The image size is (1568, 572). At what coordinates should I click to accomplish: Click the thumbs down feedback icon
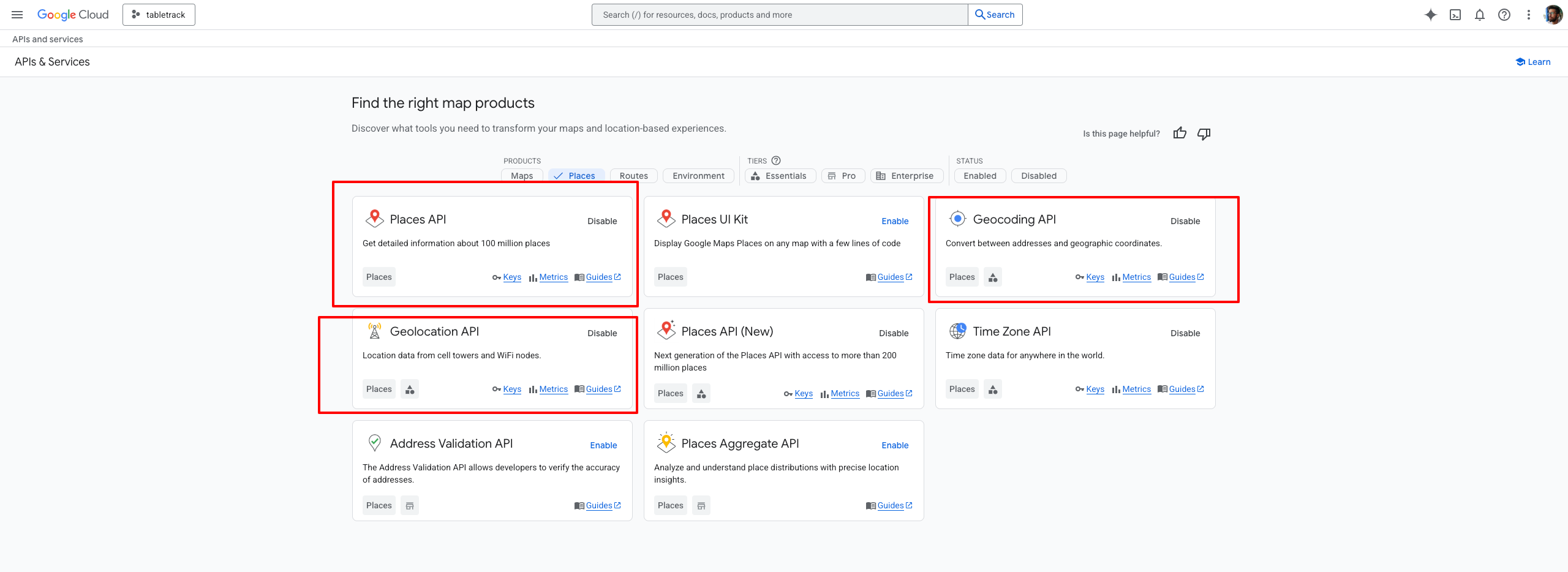[x=1204, y=134]
